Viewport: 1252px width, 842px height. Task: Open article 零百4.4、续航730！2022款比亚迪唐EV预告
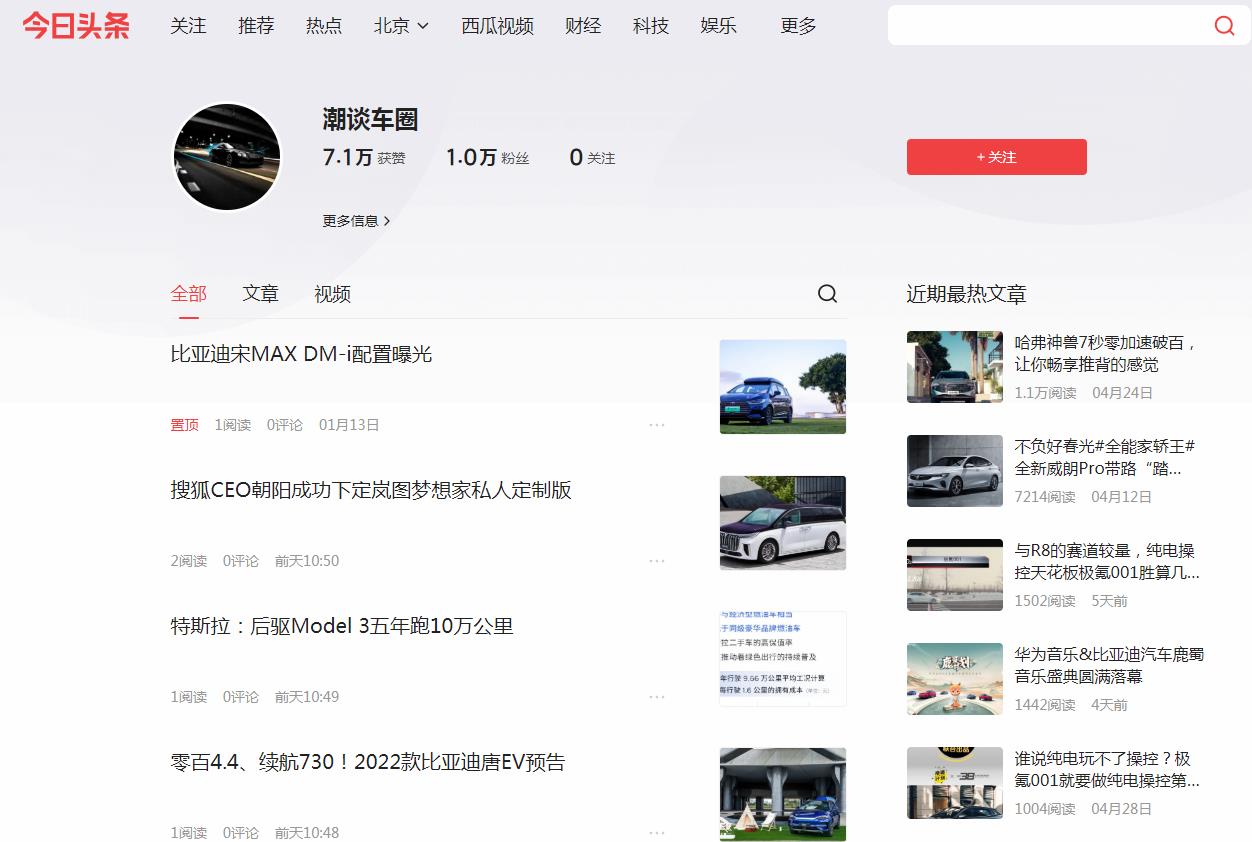click(368, 762)
